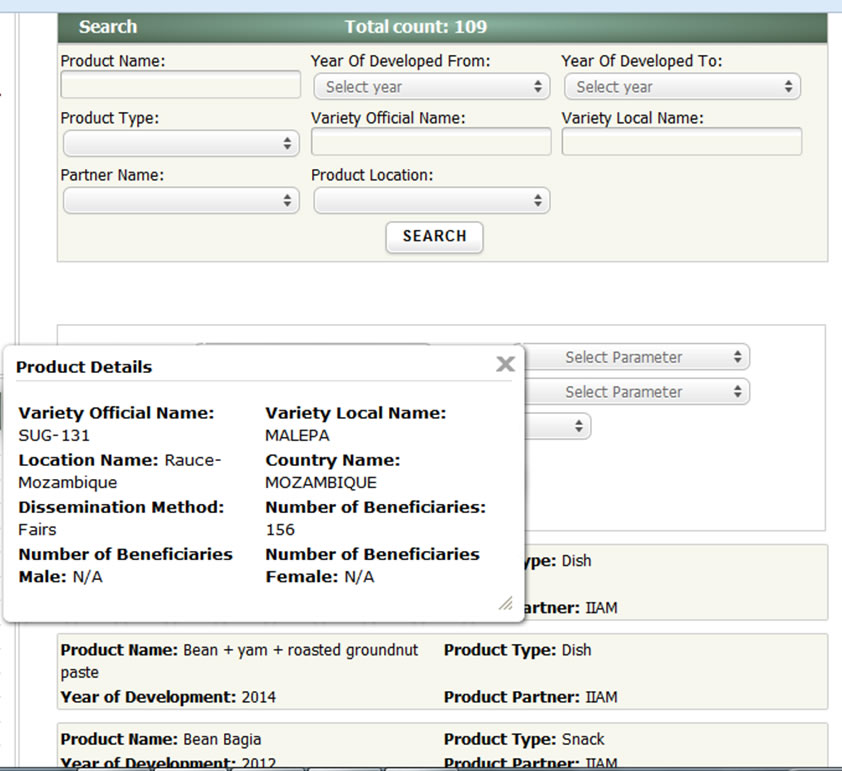Screen dimensions: 842x771
Task: Click the dropdown partly hidden beneath Select Parameter
Action: (x=558, y=426)
